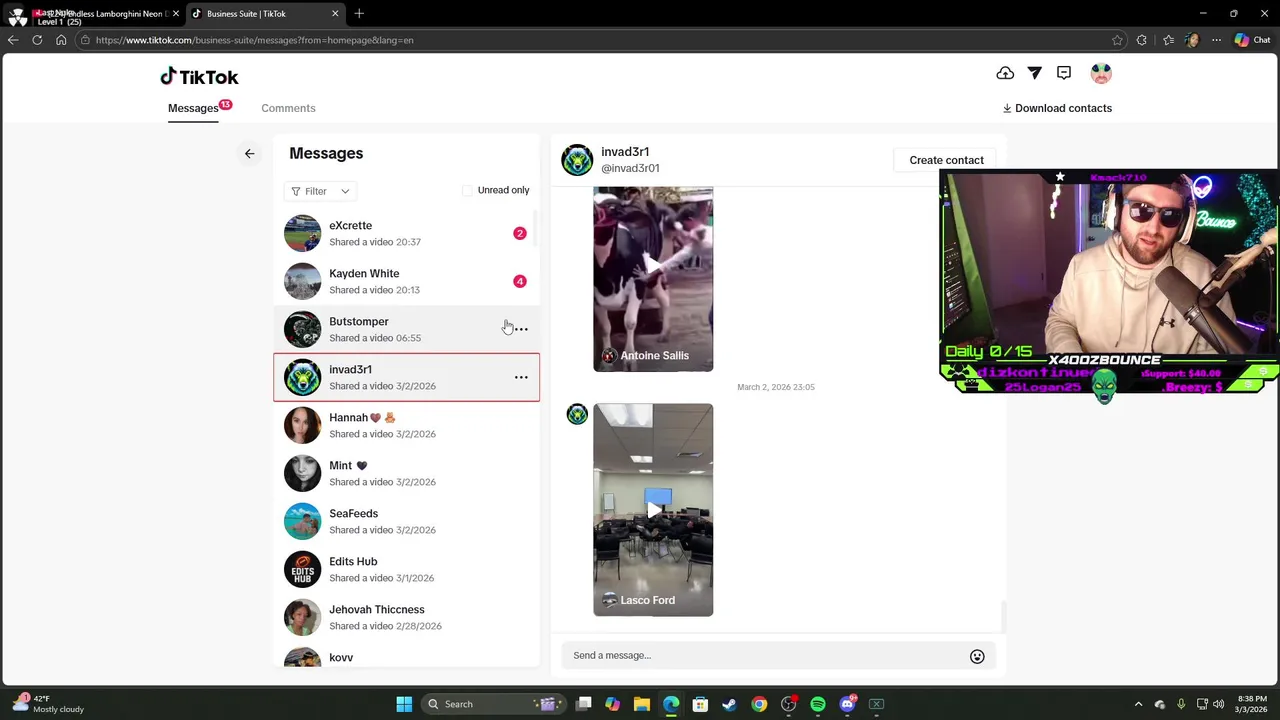Viewport: 1280px width, 720px height.
Task: Show hidden system tray icons
Action: [x=1138, y=704]
